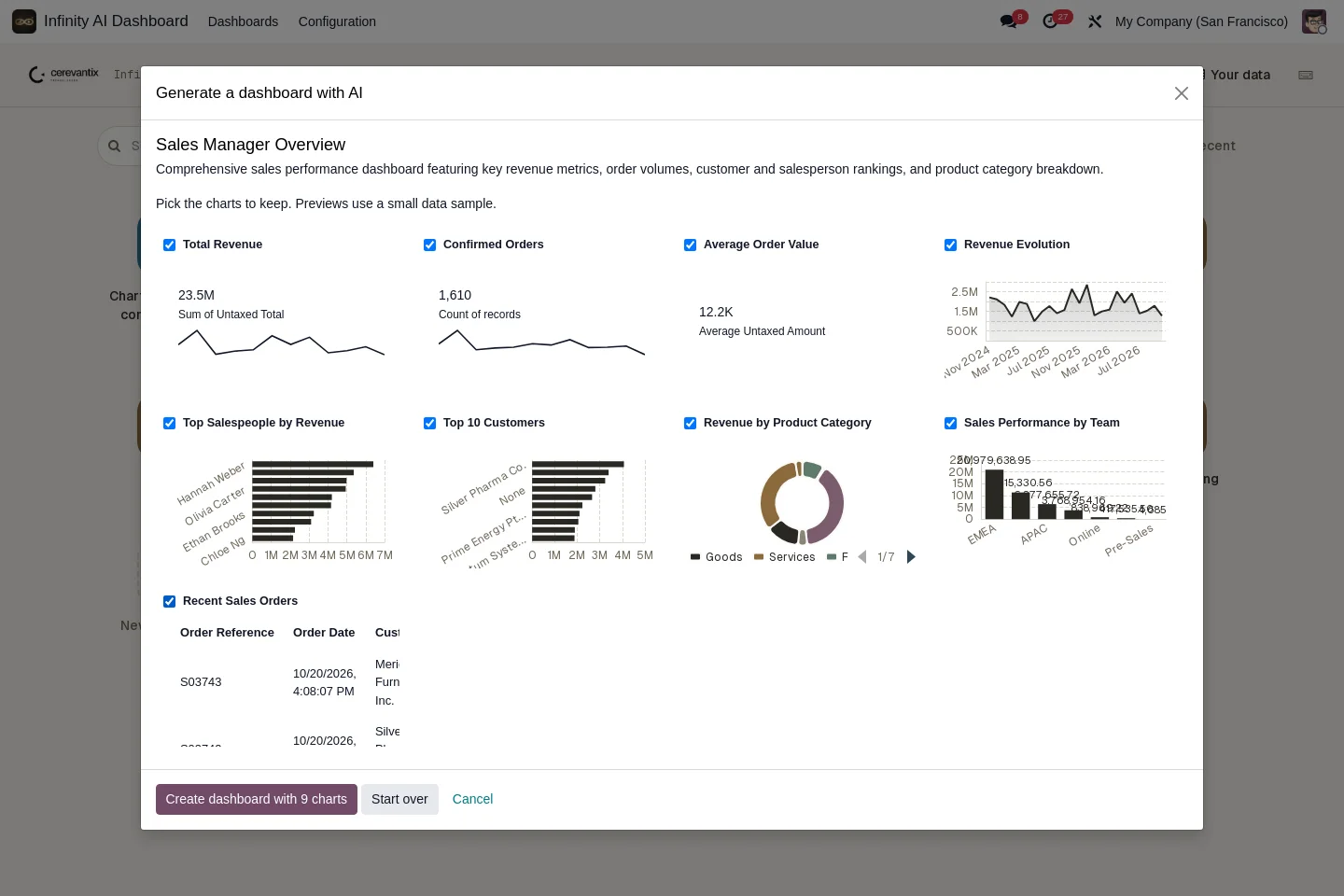Toggle the Services legend item
Screen dimensions: 1344x896
tap(785, 557)
